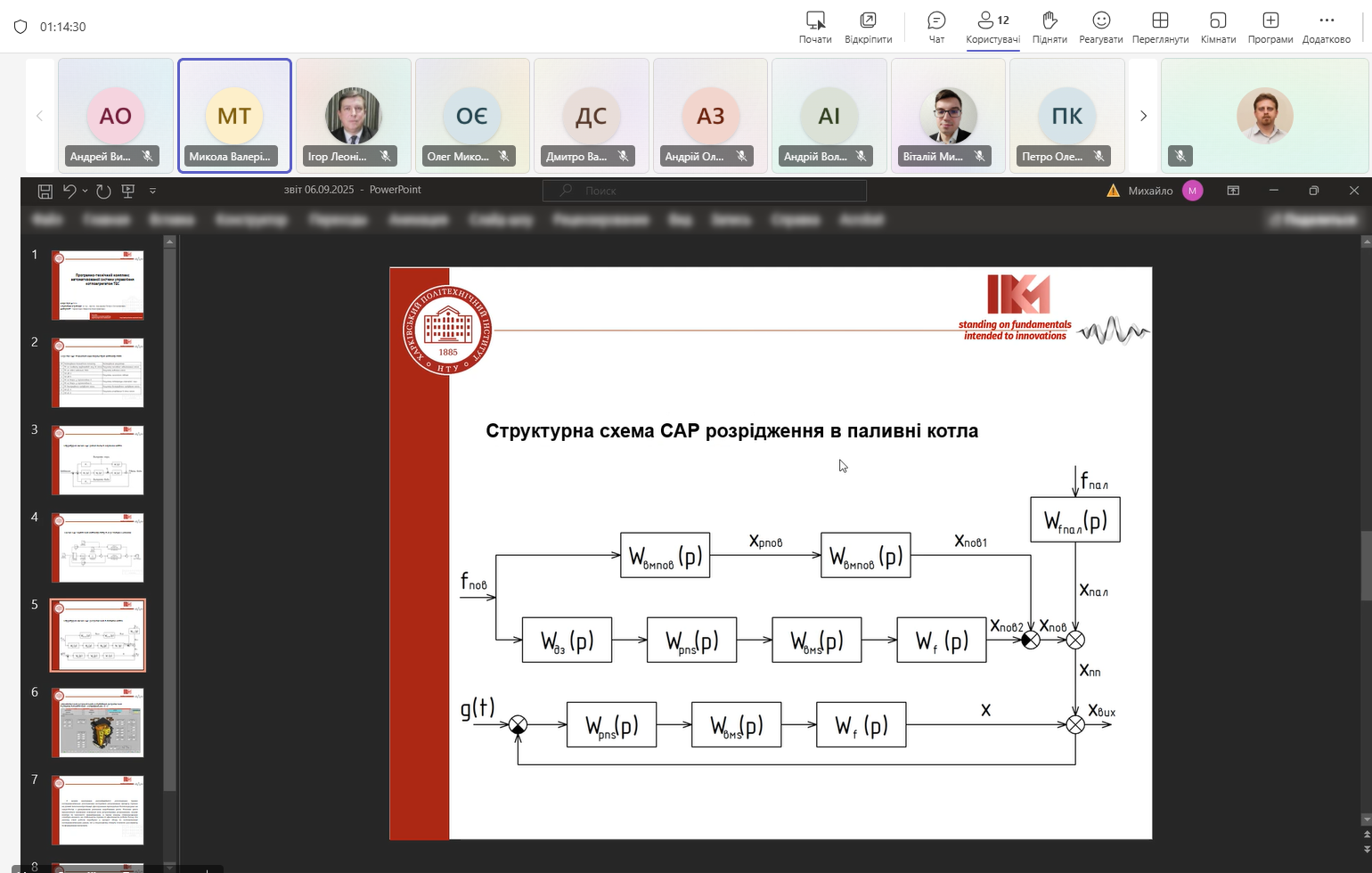Click Ігор Леоні... participant photo

click(x=353, y=115)
